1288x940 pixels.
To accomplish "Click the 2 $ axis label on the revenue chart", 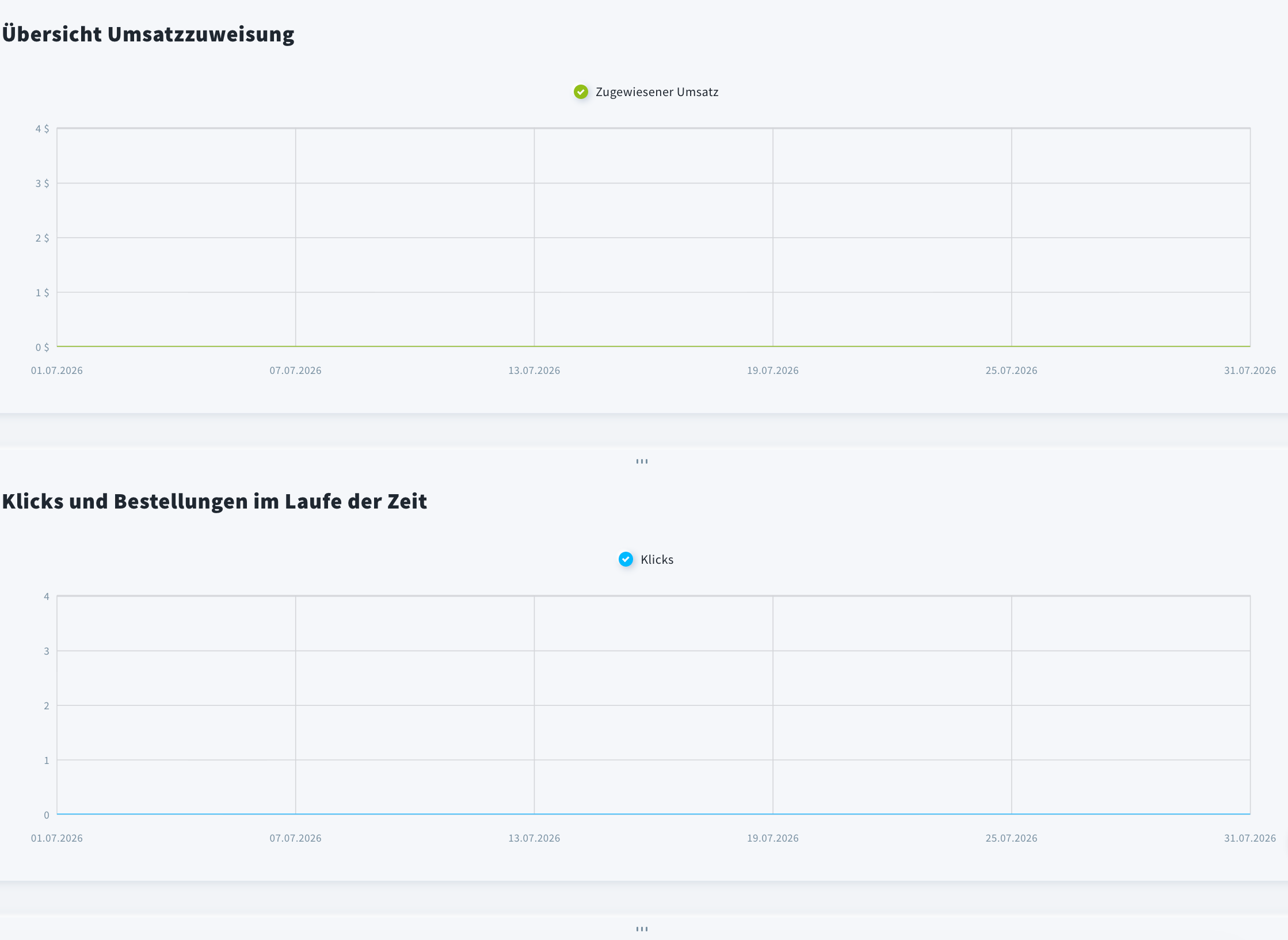I will pos(42,238).
